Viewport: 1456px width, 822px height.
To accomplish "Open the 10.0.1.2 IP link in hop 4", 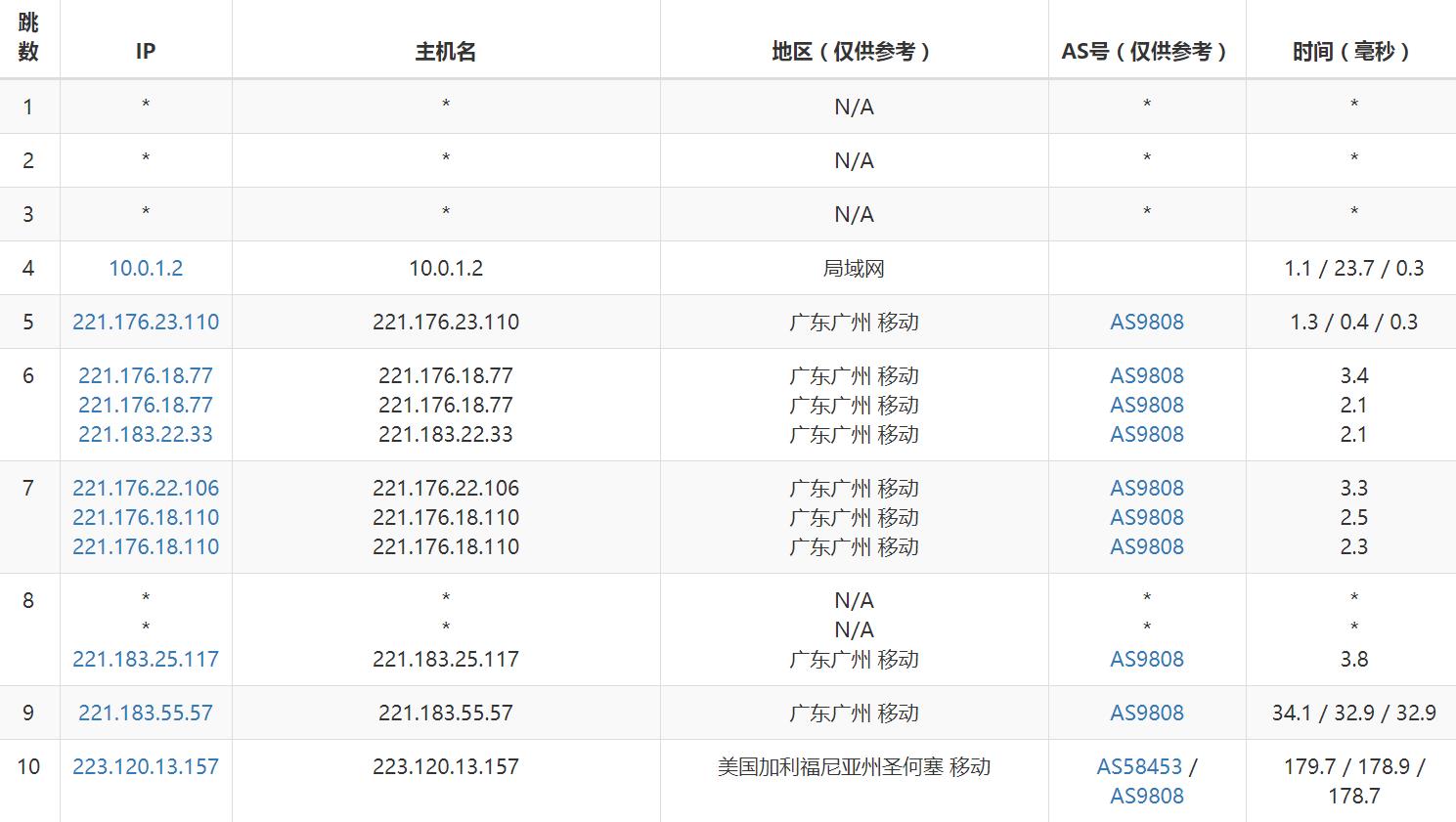I will (x=146, y=268).
